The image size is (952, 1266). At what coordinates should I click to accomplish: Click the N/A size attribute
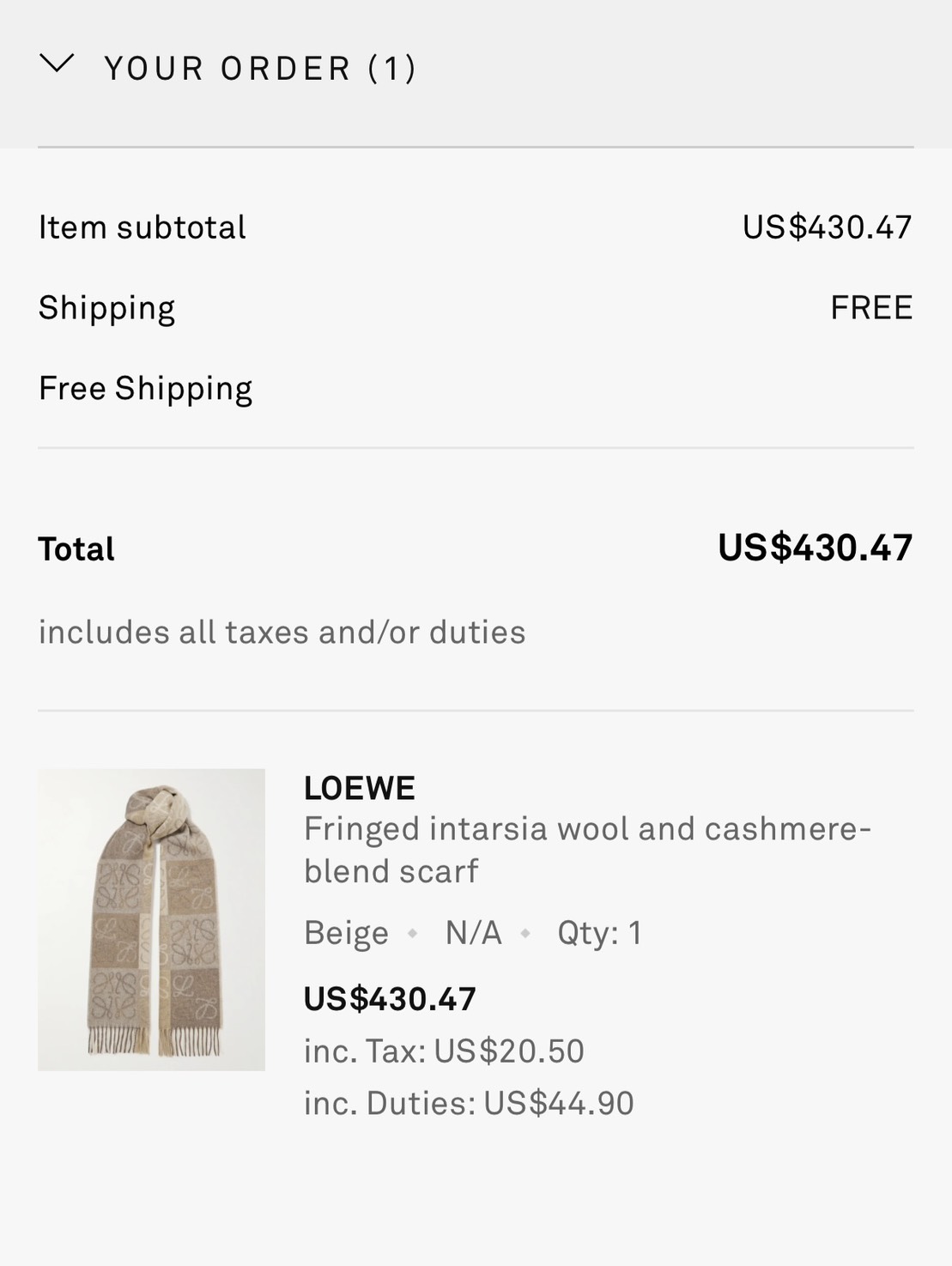[473, 933]
